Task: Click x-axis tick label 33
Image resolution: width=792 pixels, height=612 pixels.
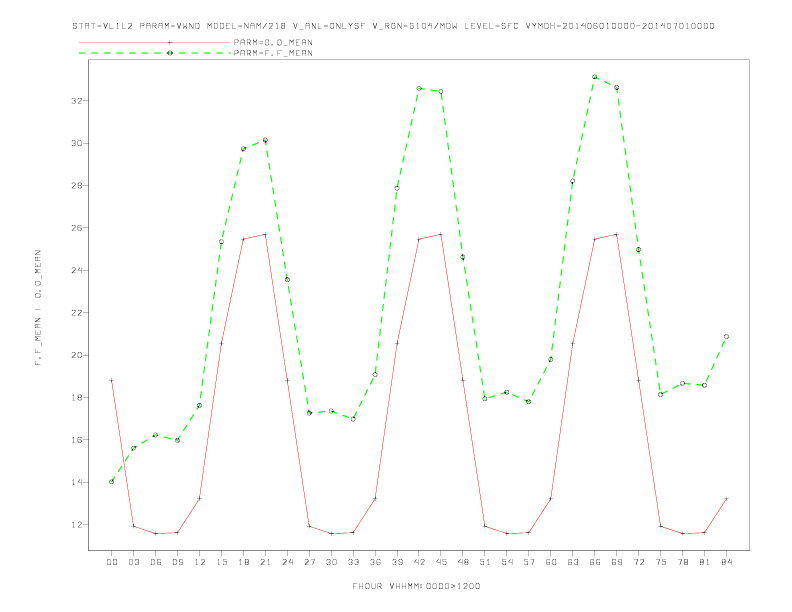Action: click(x=353, y=562)
